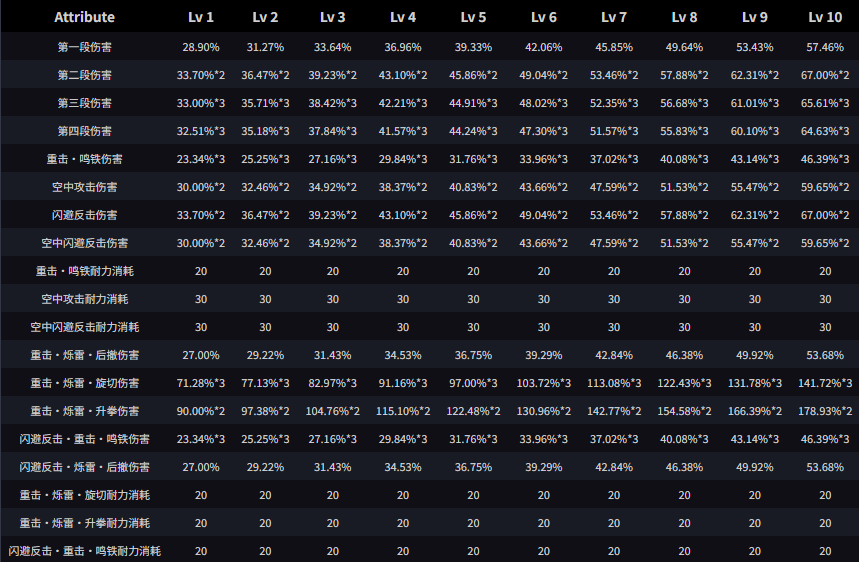Click the Lv 7 column header
Image resolution: width=859 pixels, height=562 pixels.
coord(614,17)
